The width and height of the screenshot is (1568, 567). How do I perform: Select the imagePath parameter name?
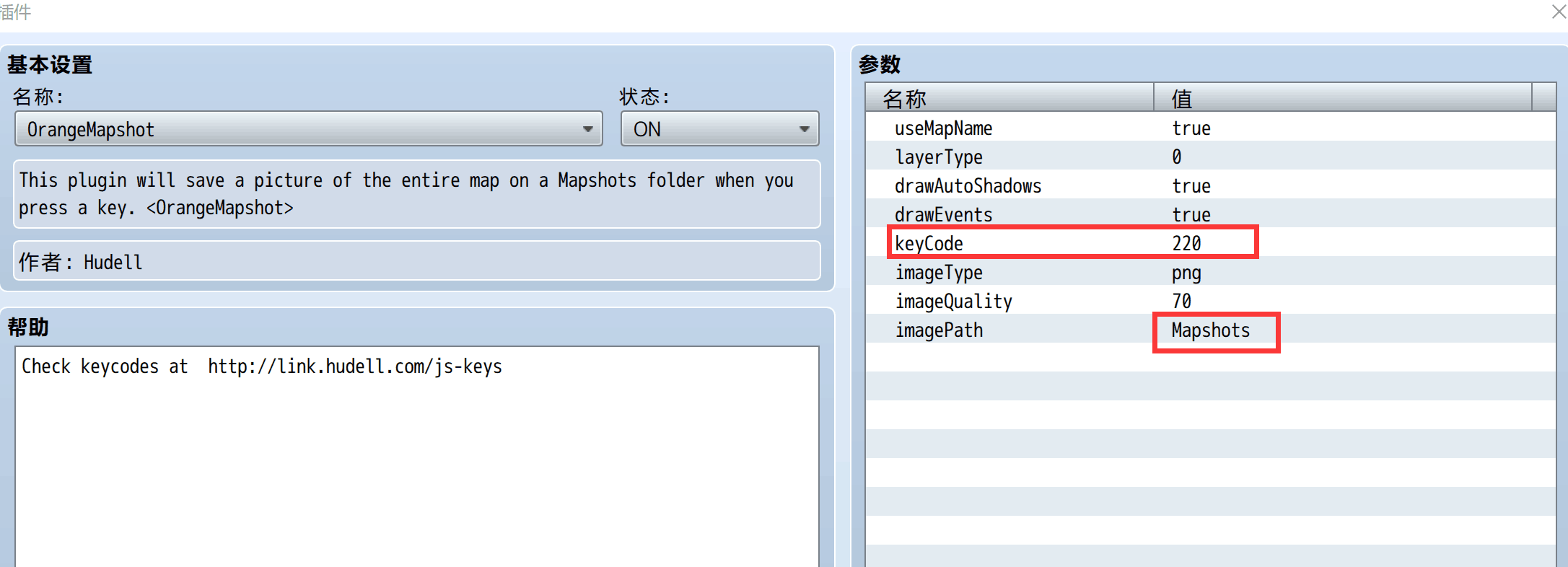coord(939,330)
